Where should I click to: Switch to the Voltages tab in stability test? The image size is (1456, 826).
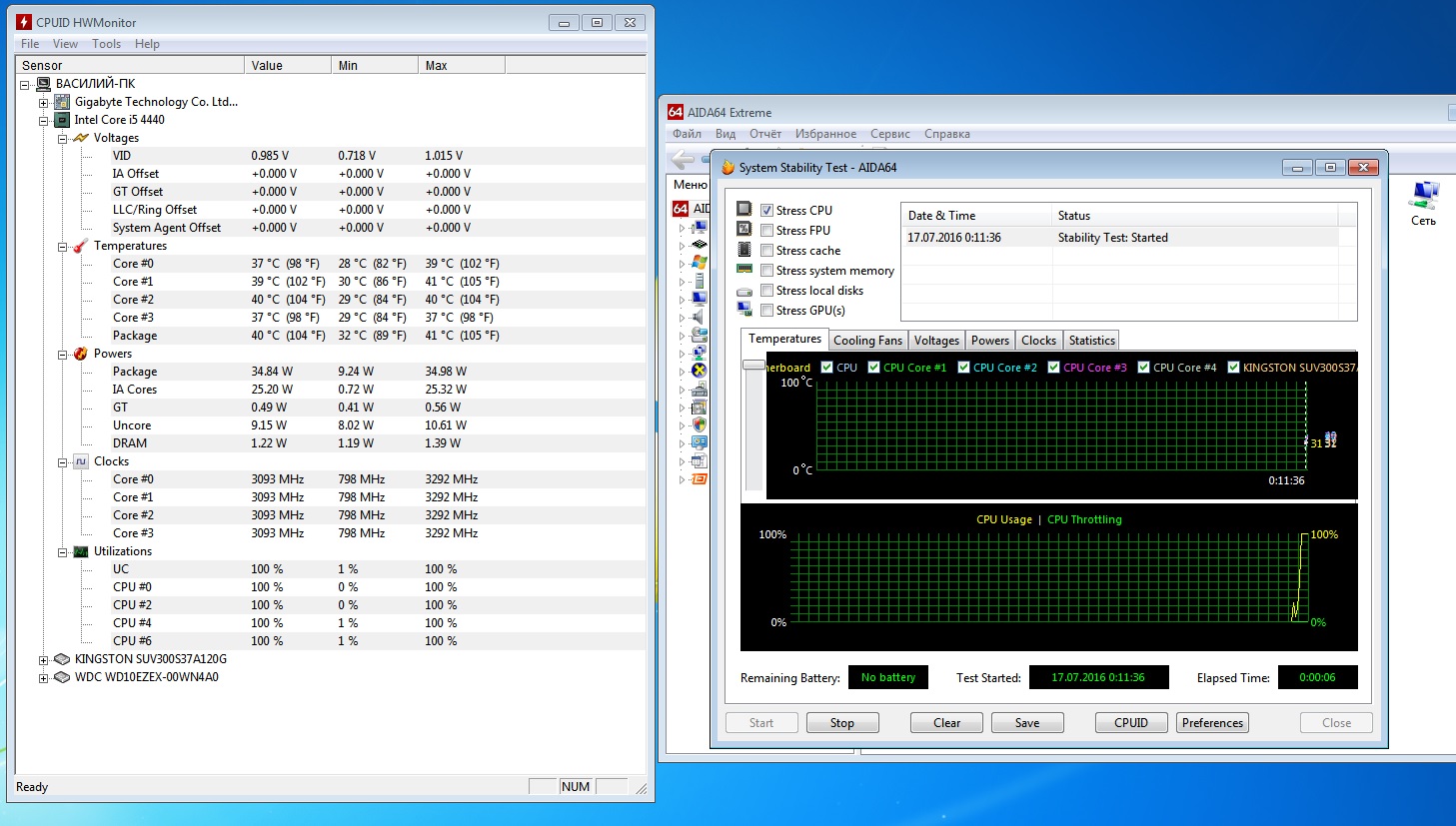pyautogui.click(x=936, y=341)
